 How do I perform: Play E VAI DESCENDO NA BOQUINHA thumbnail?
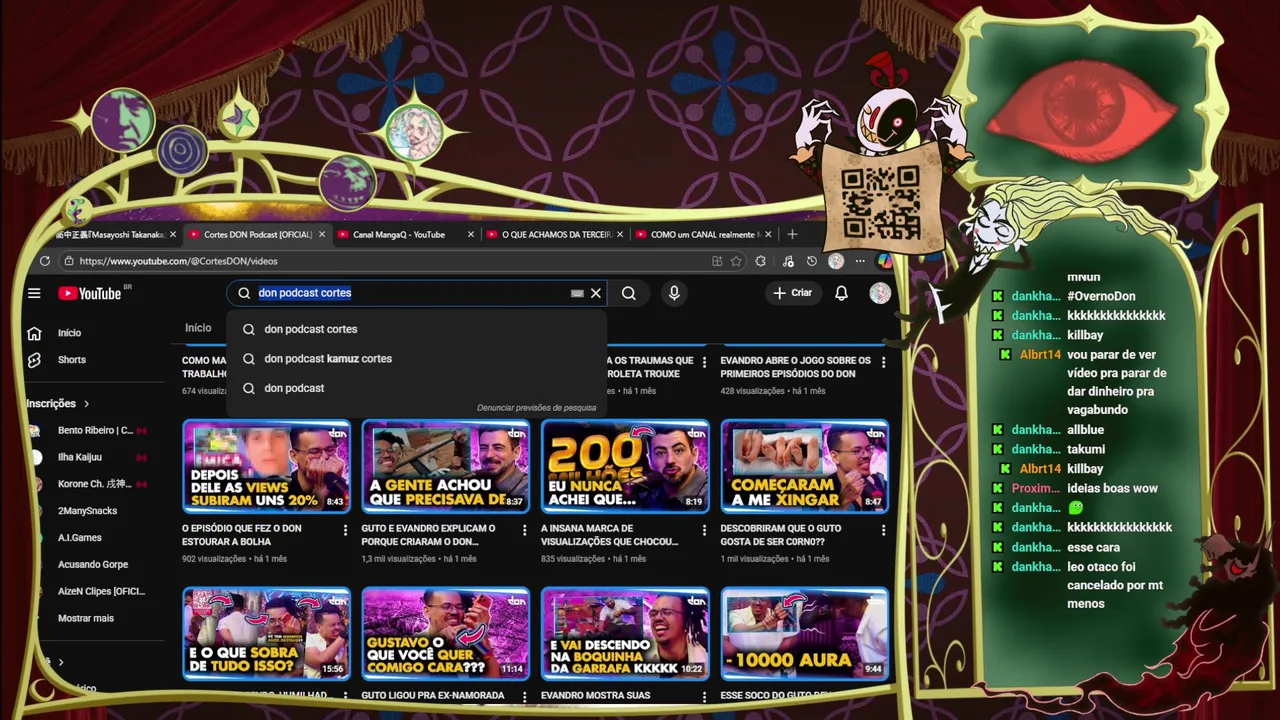point(625,633)
